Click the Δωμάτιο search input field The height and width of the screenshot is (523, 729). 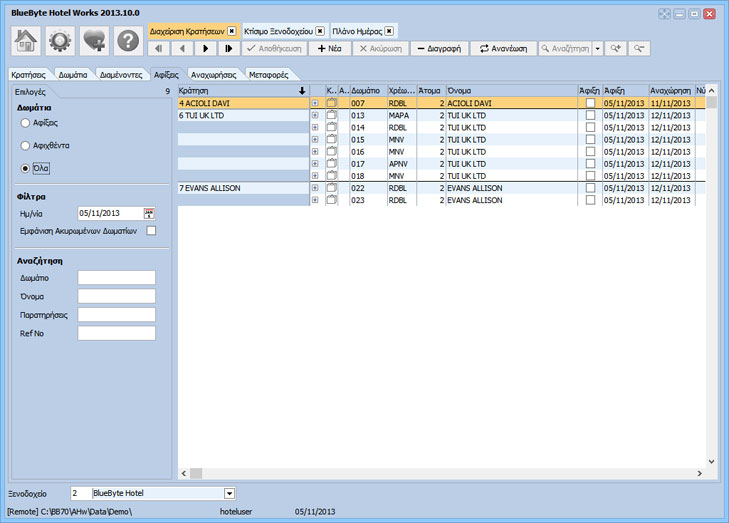point(117,277)
